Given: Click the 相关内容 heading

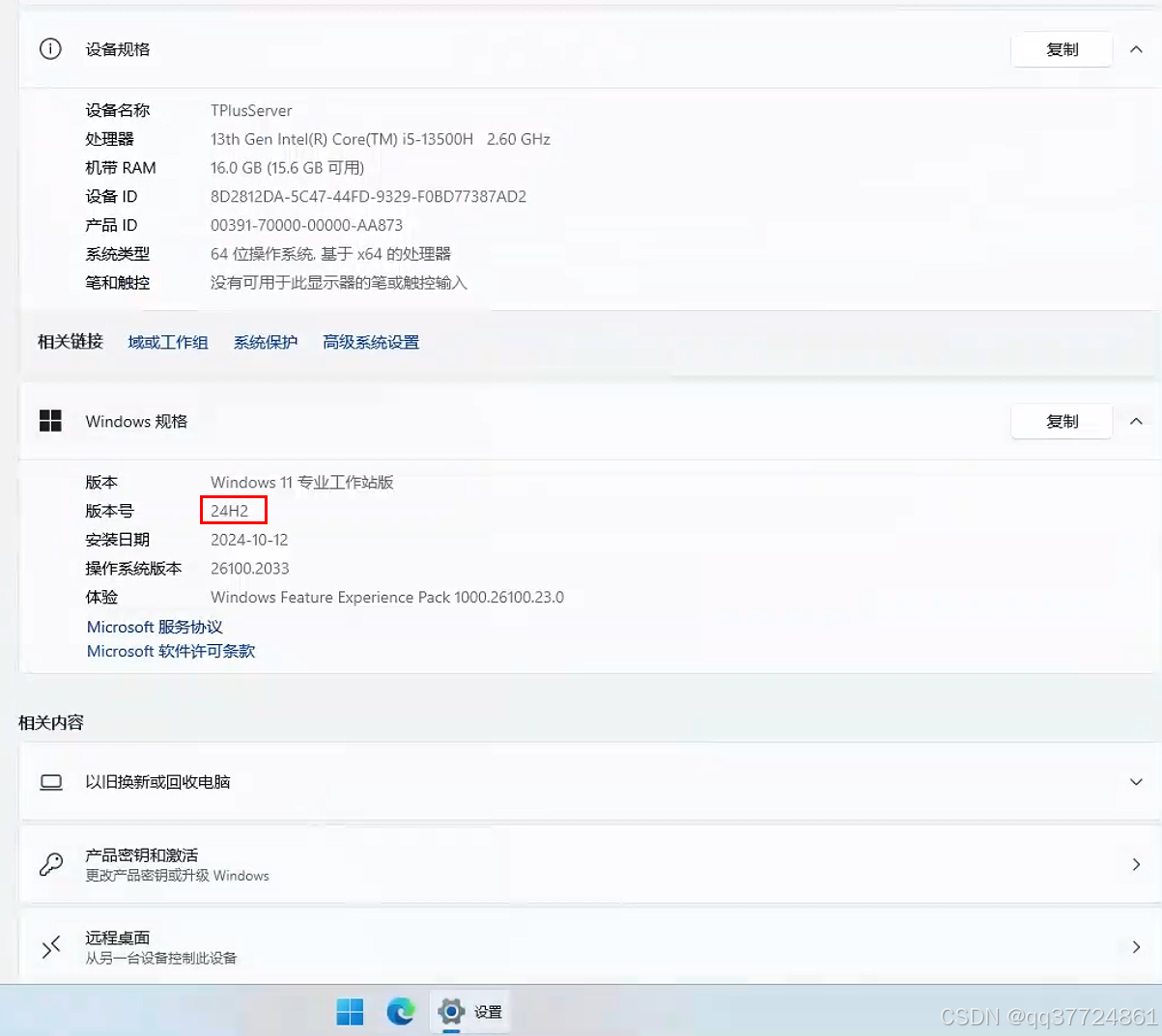Looking at the screenshot, I should pos(51,722).
